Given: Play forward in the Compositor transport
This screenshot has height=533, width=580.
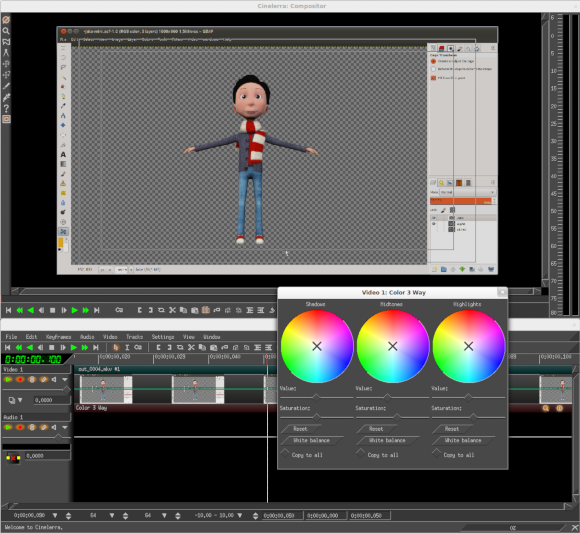Looking at the screenshot, I should [x=74, y=310].
